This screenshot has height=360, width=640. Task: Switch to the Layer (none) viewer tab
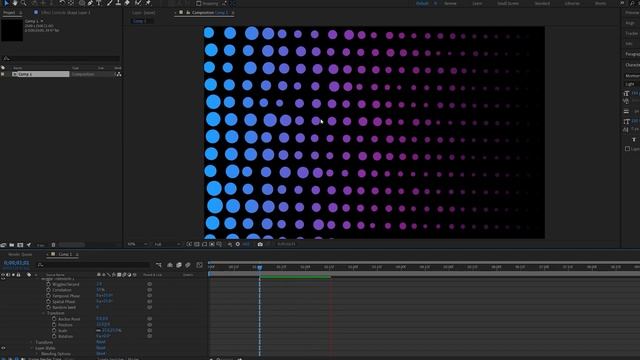tap(143, 13)
